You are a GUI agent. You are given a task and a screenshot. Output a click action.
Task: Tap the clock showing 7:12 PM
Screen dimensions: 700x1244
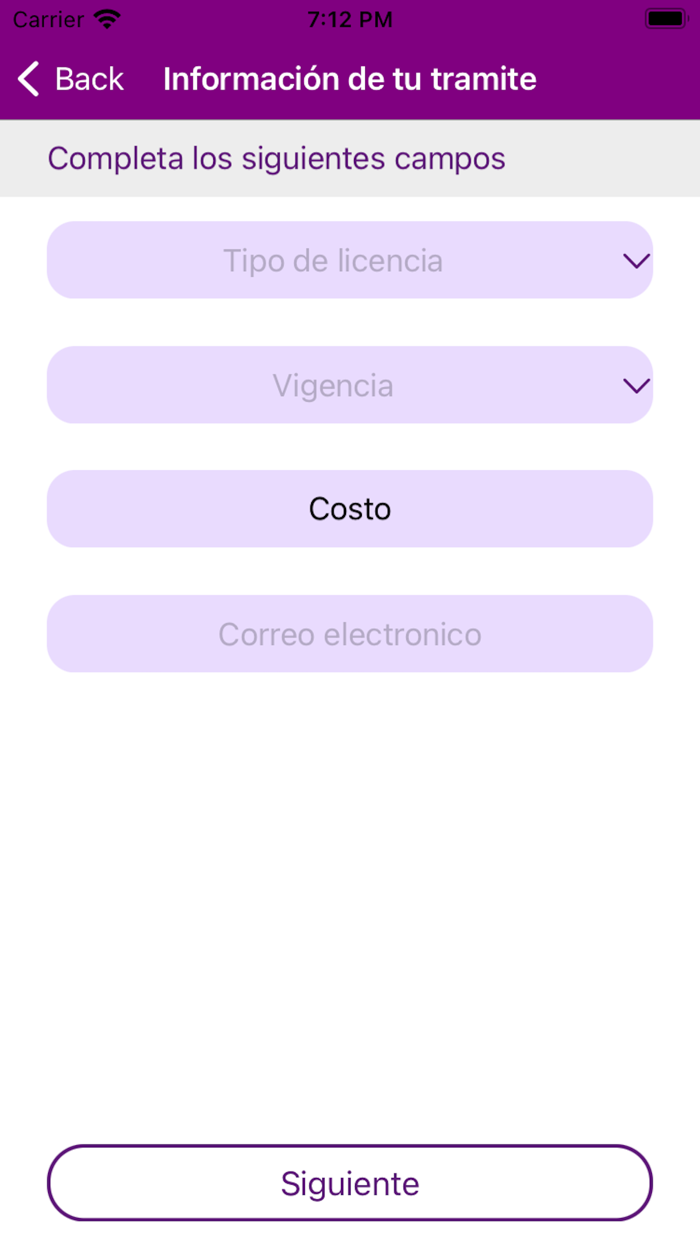[x=349, y=17]
